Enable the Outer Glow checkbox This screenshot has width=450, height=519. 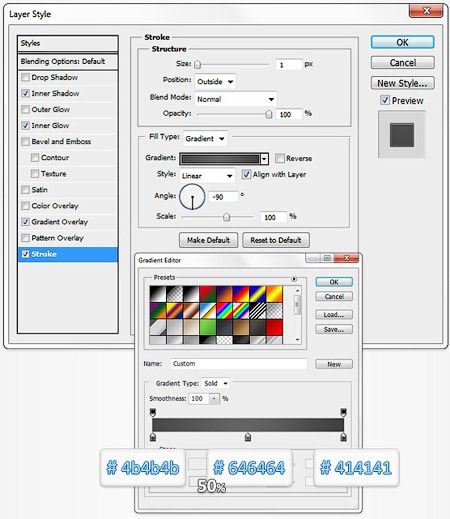[25, 109]
